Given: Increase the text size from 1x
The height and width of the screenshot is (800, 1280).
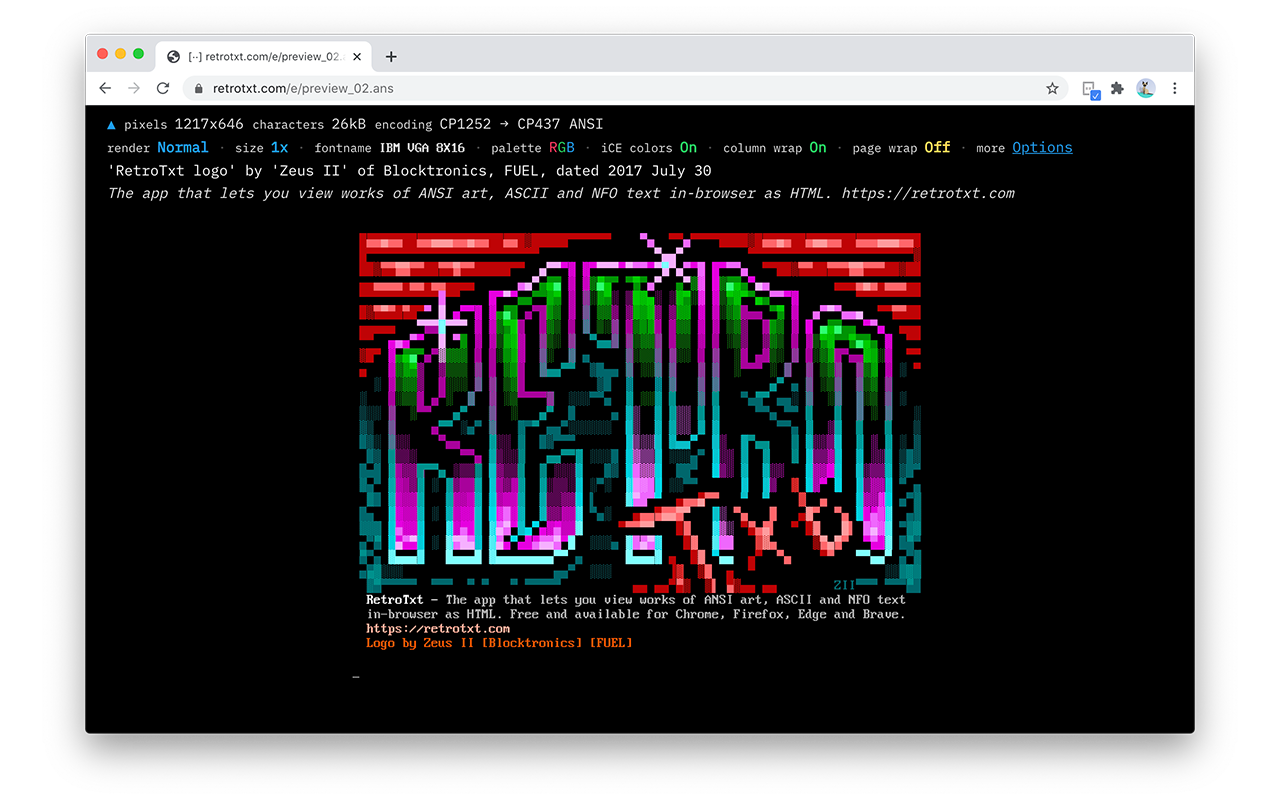Looking at the screenshot, I should click(x=279, y=147).
